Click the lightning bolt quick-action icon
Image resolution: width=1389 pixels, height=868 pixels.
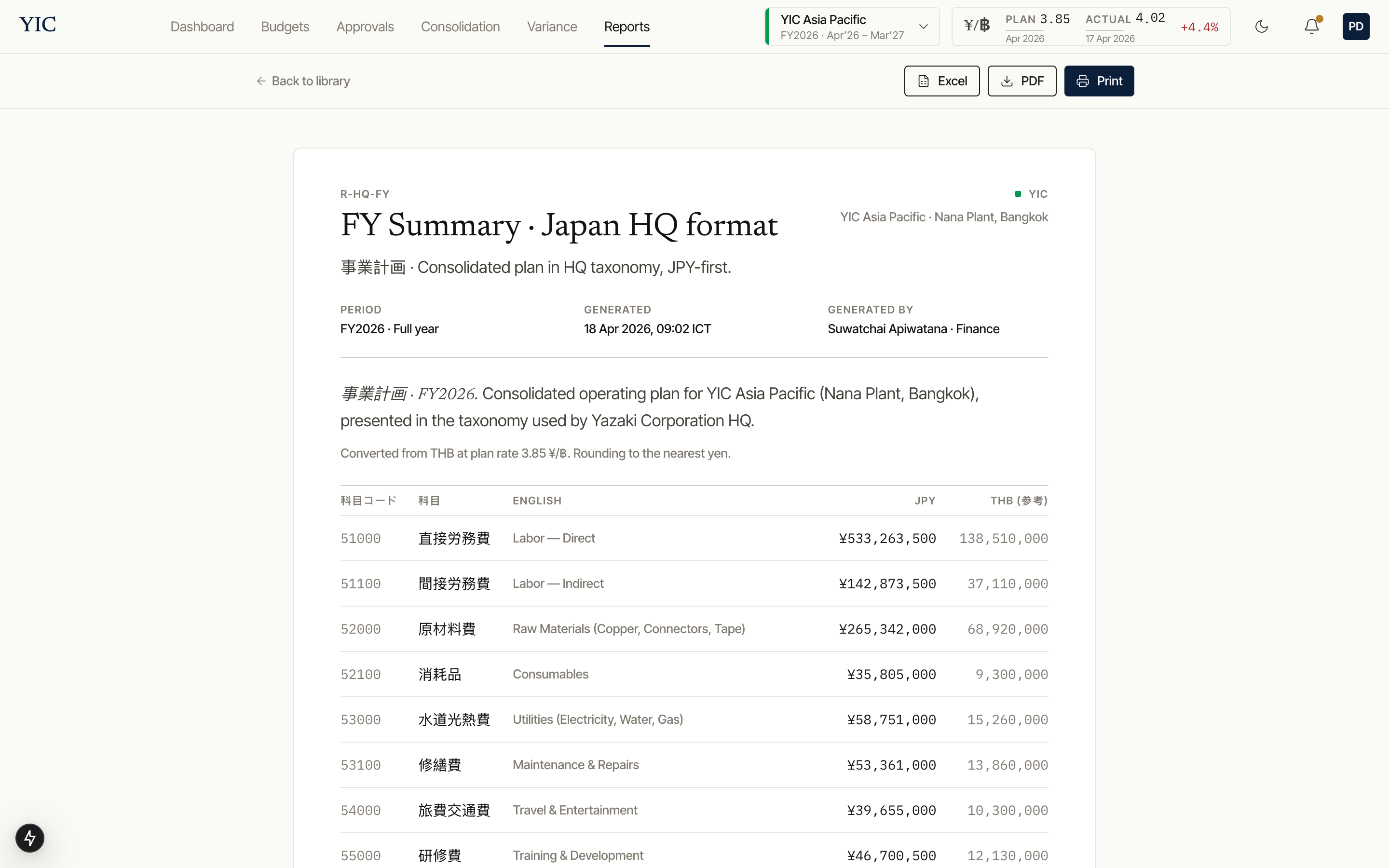click(x=30, y=838)
